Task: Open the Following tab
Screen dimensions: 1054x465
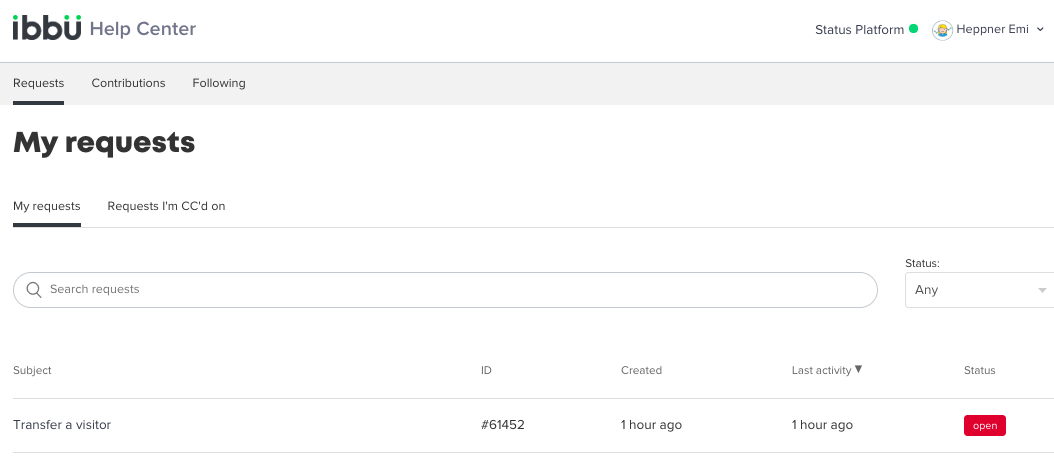Action: point(219,83)
